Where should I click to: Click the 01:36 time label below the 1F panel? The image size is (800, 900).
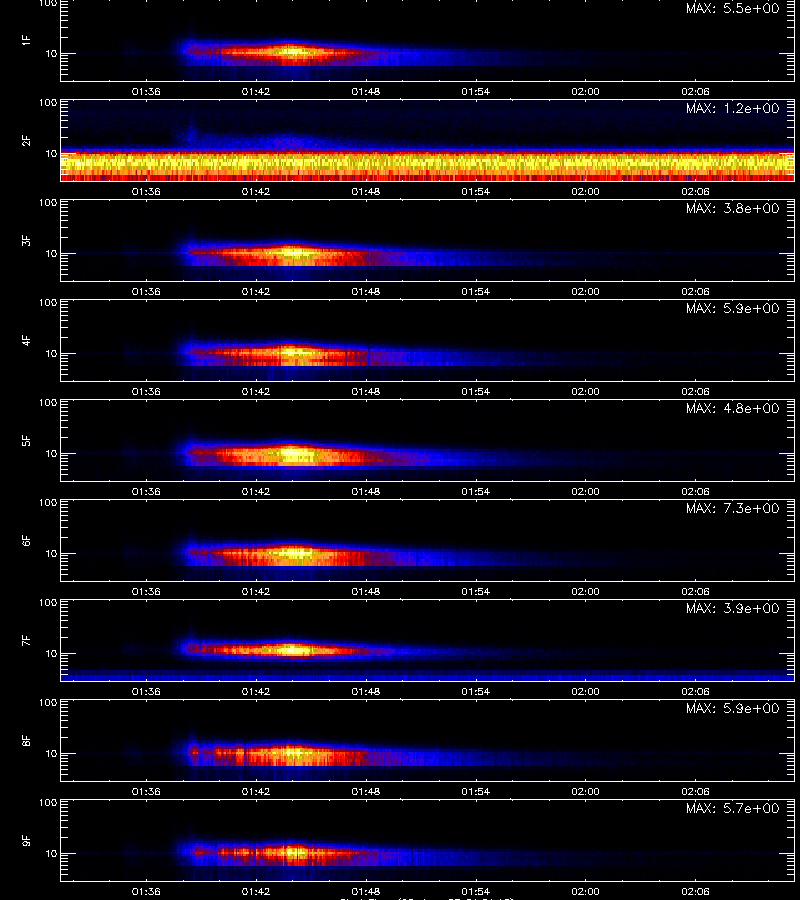[146, 92]
